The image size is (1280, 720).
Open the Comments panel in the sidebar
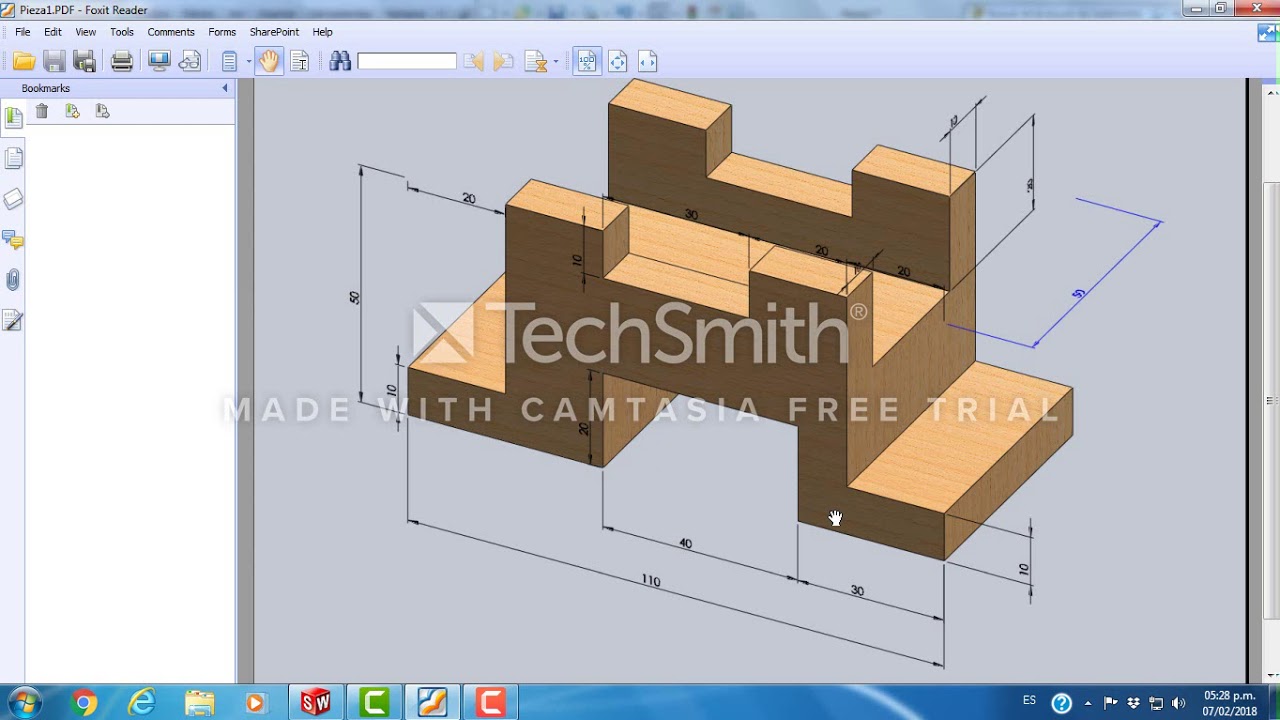pyautogui.click(x=13, y=240)
